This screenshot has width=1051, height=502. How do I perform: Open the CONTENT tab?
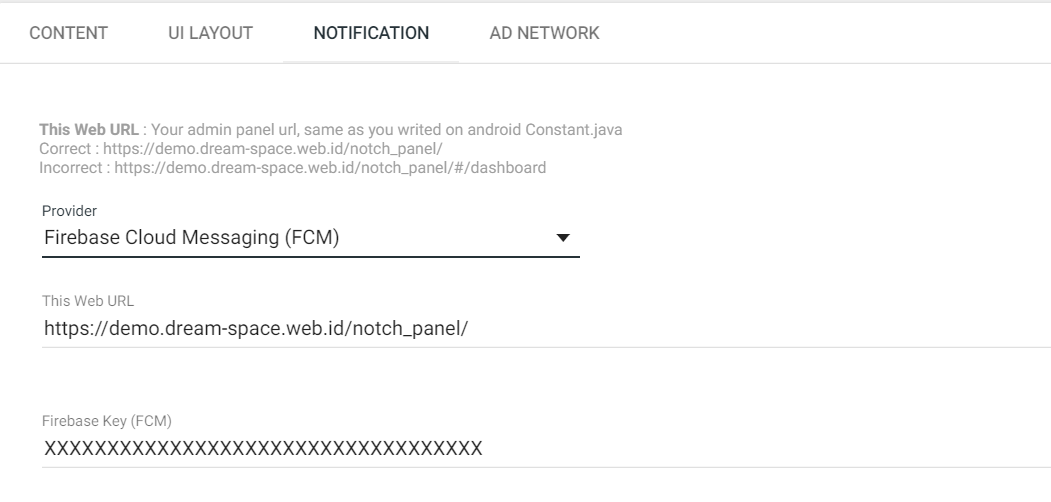tap(68, 33)
